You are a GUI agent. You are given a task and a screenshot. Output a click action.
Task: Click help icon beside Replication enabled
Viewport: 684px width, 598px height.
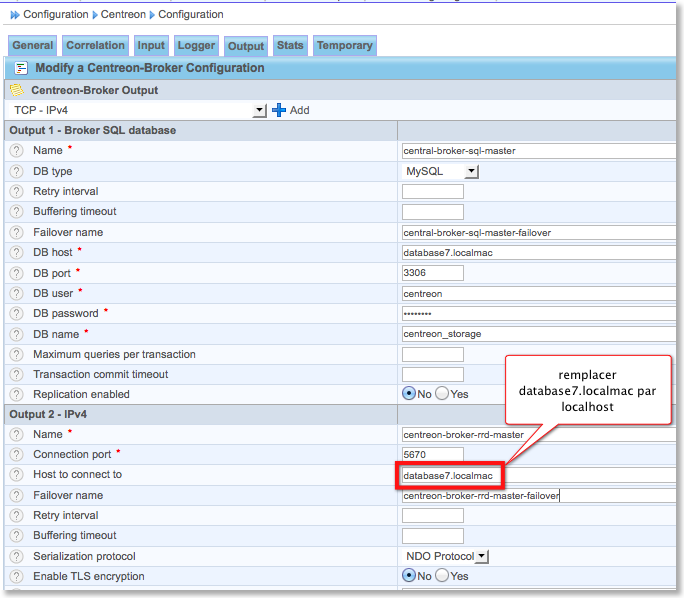[16, 394]
